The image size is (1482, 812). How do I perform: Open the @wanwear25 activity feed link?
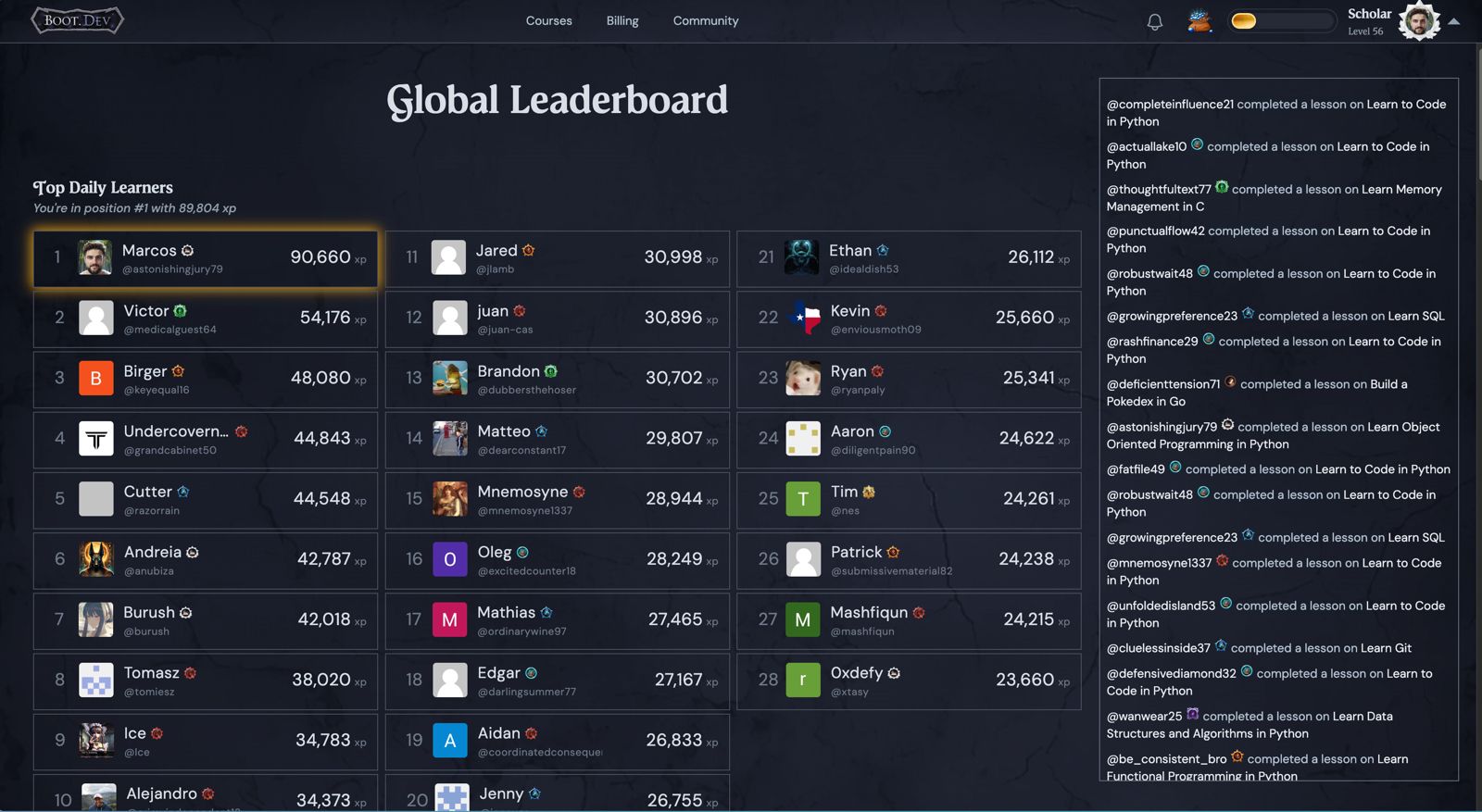click(x=1144, y=716)
